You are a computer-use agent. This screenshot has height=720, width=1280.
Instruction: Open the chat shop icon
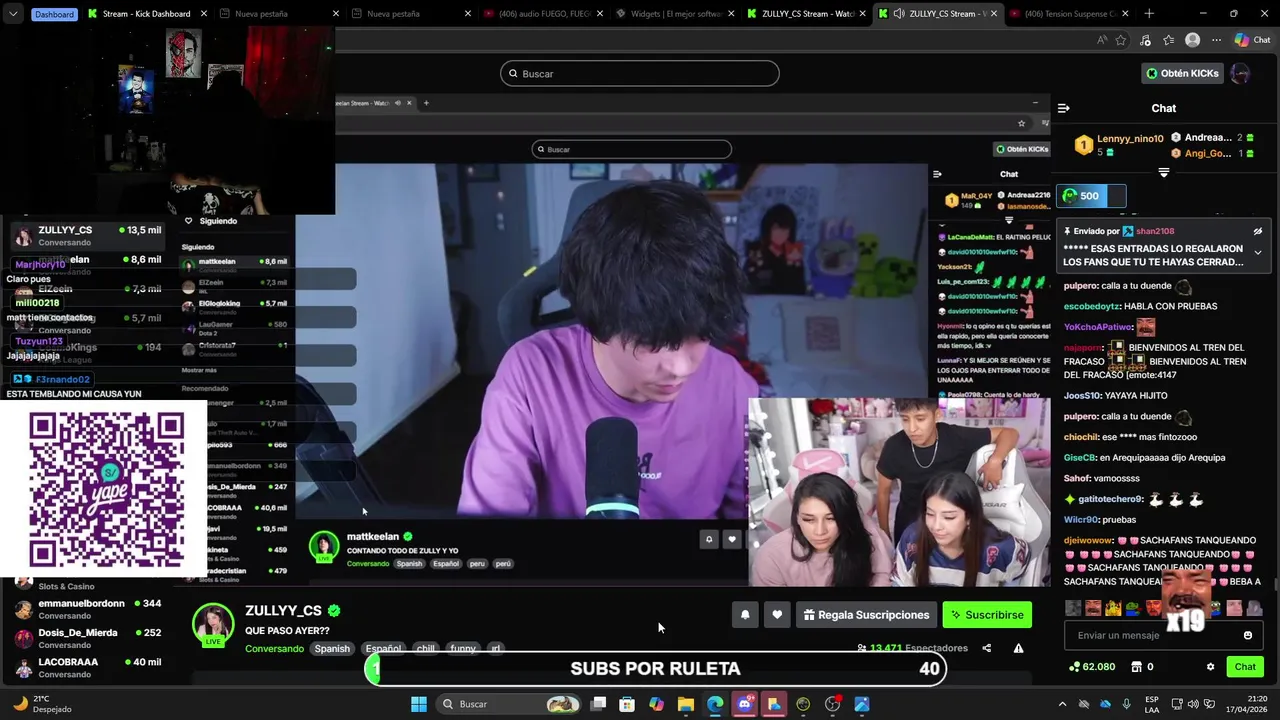pyautogui.click(x=1136, y=667)
